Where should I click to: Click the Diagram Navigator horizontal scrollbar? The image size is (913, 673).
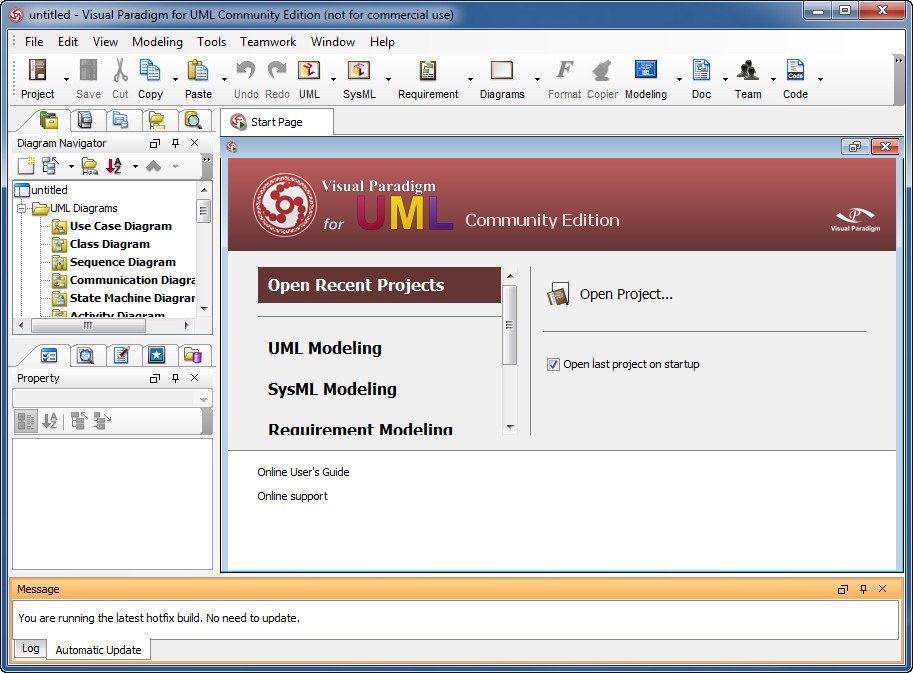click(x=88, y=325)
